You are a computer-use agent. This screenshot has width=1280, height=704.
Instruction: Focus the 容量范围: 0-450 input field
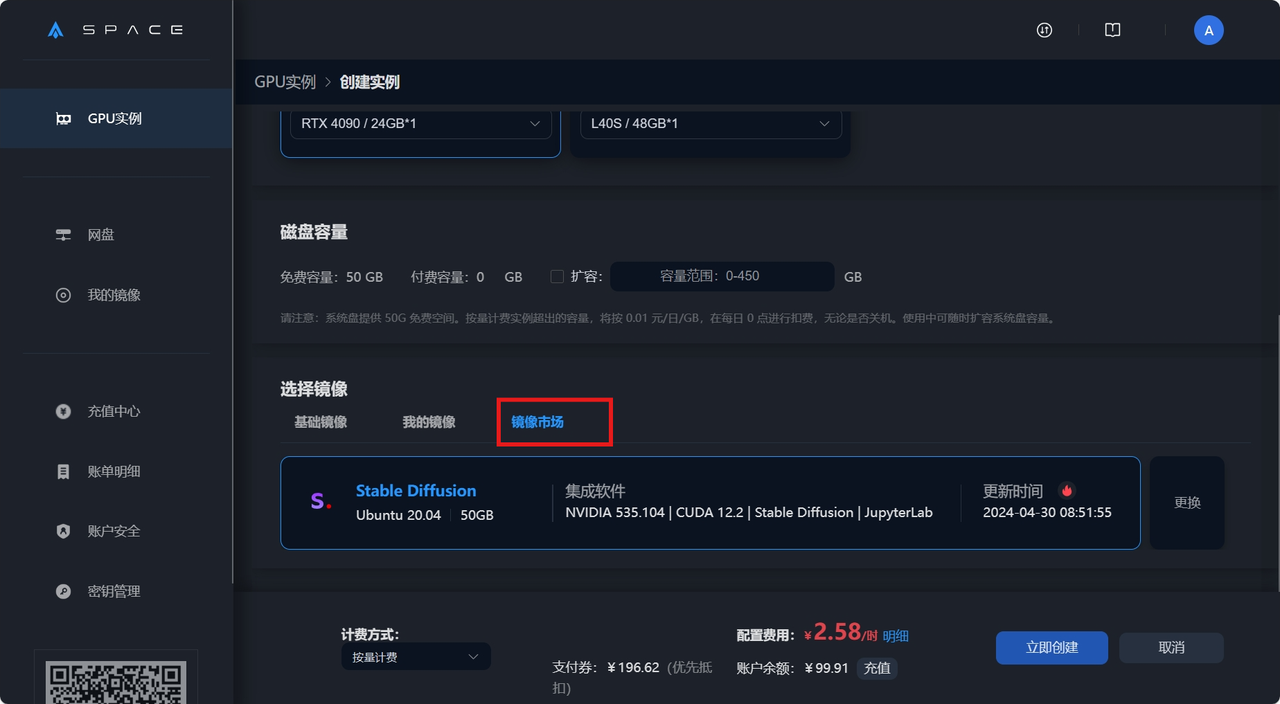(723, 276)
